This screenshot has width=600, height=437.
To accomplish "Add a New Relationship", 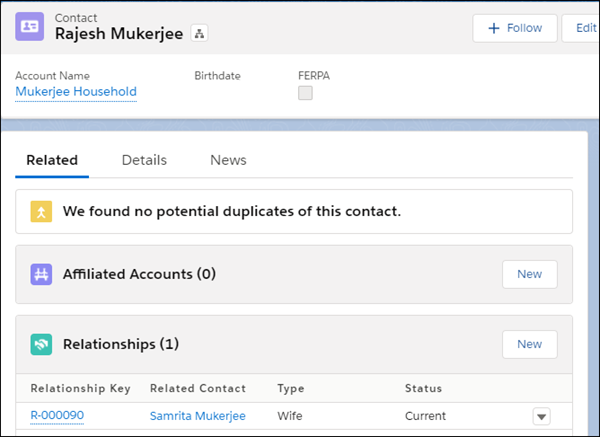I will 529,344.
